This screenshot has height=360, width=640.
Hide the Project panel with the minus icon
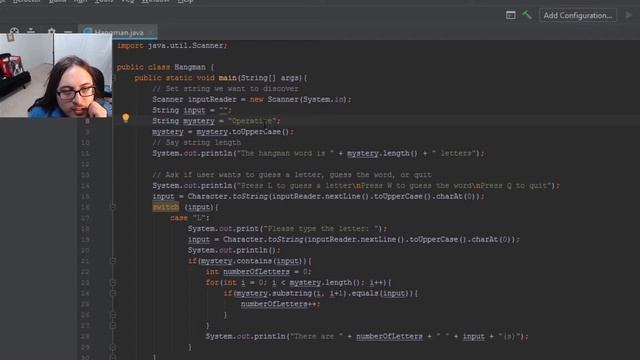click(x=68, y=31)
